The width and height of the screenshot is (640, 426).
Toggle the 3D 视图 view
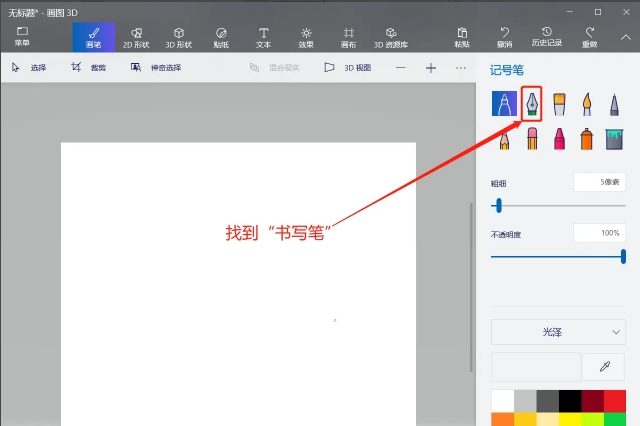click(x=348, y=67)
